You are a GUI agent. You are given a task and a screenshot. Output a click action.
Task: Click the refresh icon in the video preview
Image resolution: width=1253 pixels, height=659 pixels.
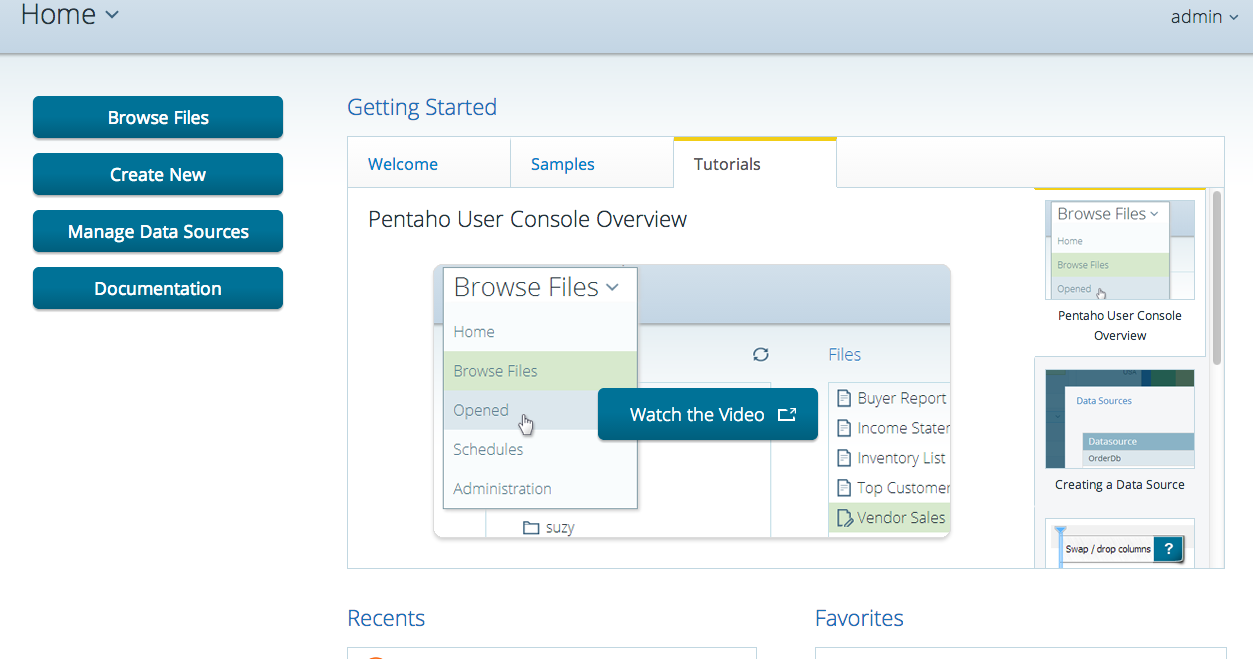point(761,354)
